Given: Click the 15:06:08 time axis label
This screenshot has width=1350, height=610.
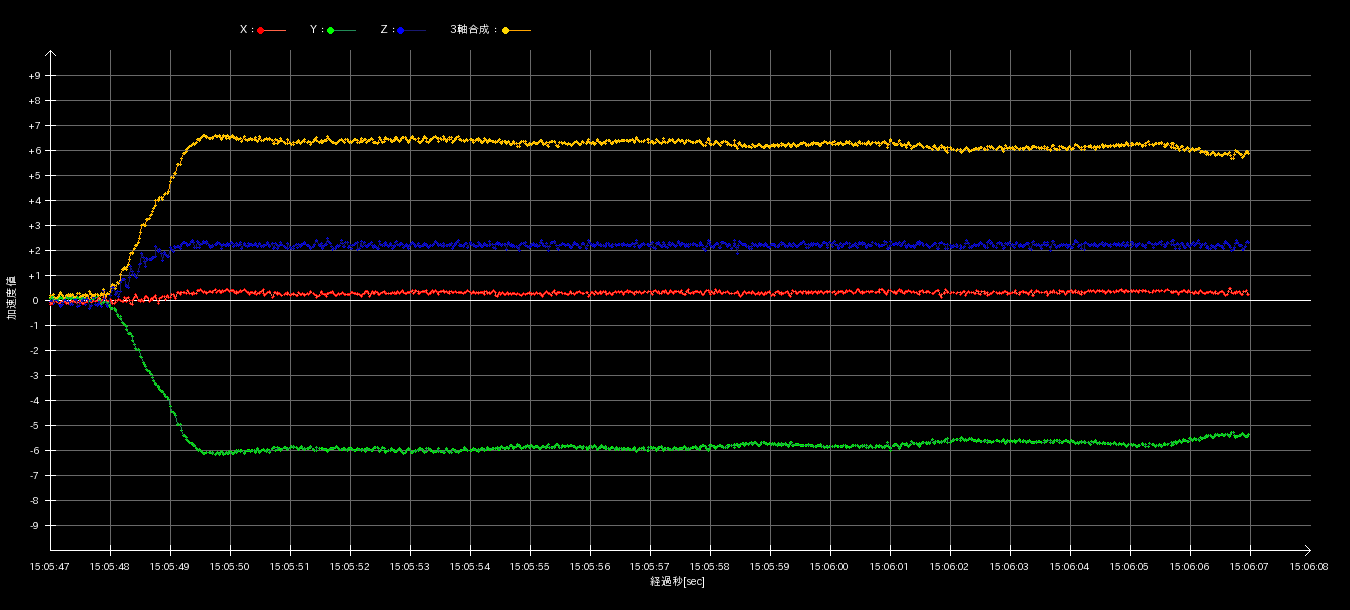Looking at the screenshot, I should [x=1309, y=566].
